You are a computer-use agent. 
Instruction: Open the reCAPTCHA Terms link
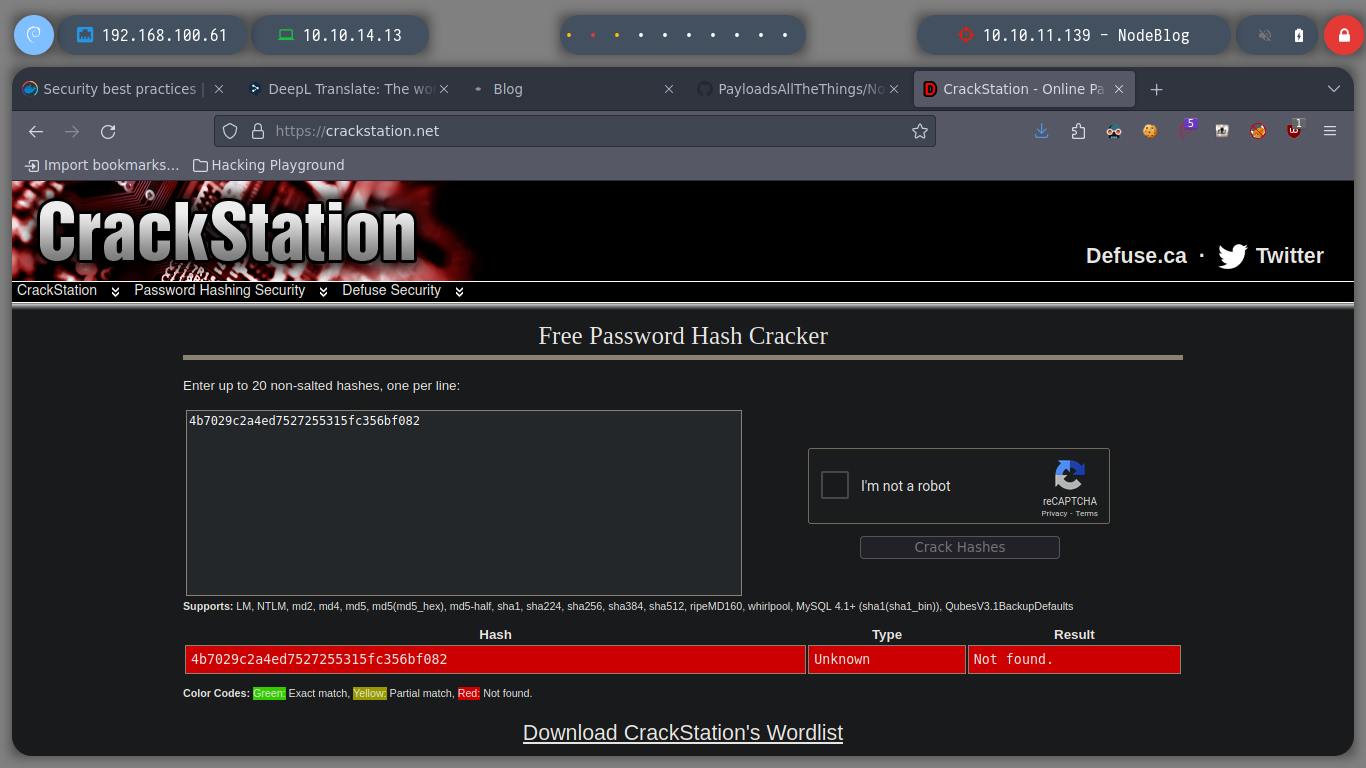point(1086,513)
